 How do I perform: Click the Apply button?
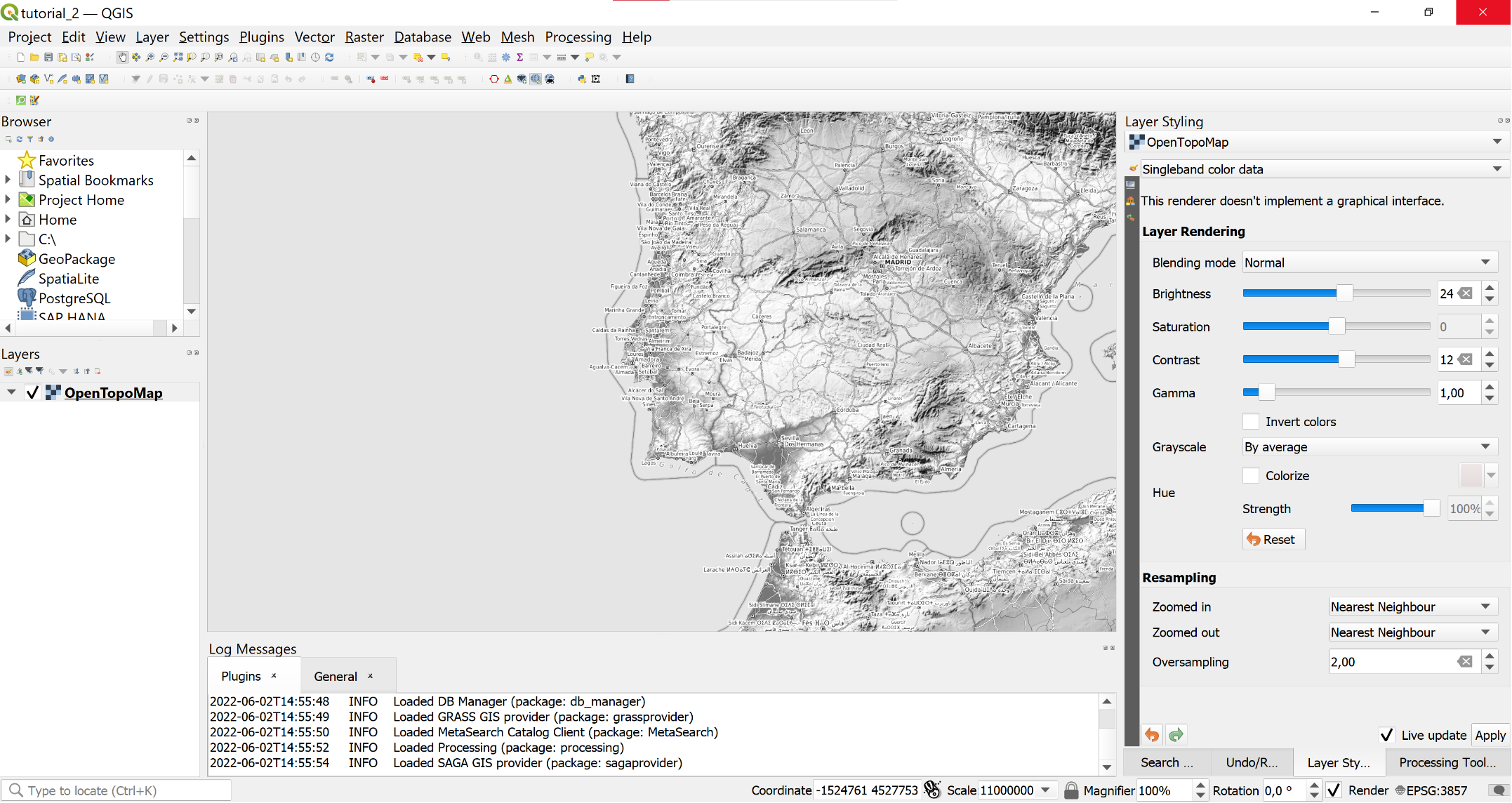pos(1490,735)
